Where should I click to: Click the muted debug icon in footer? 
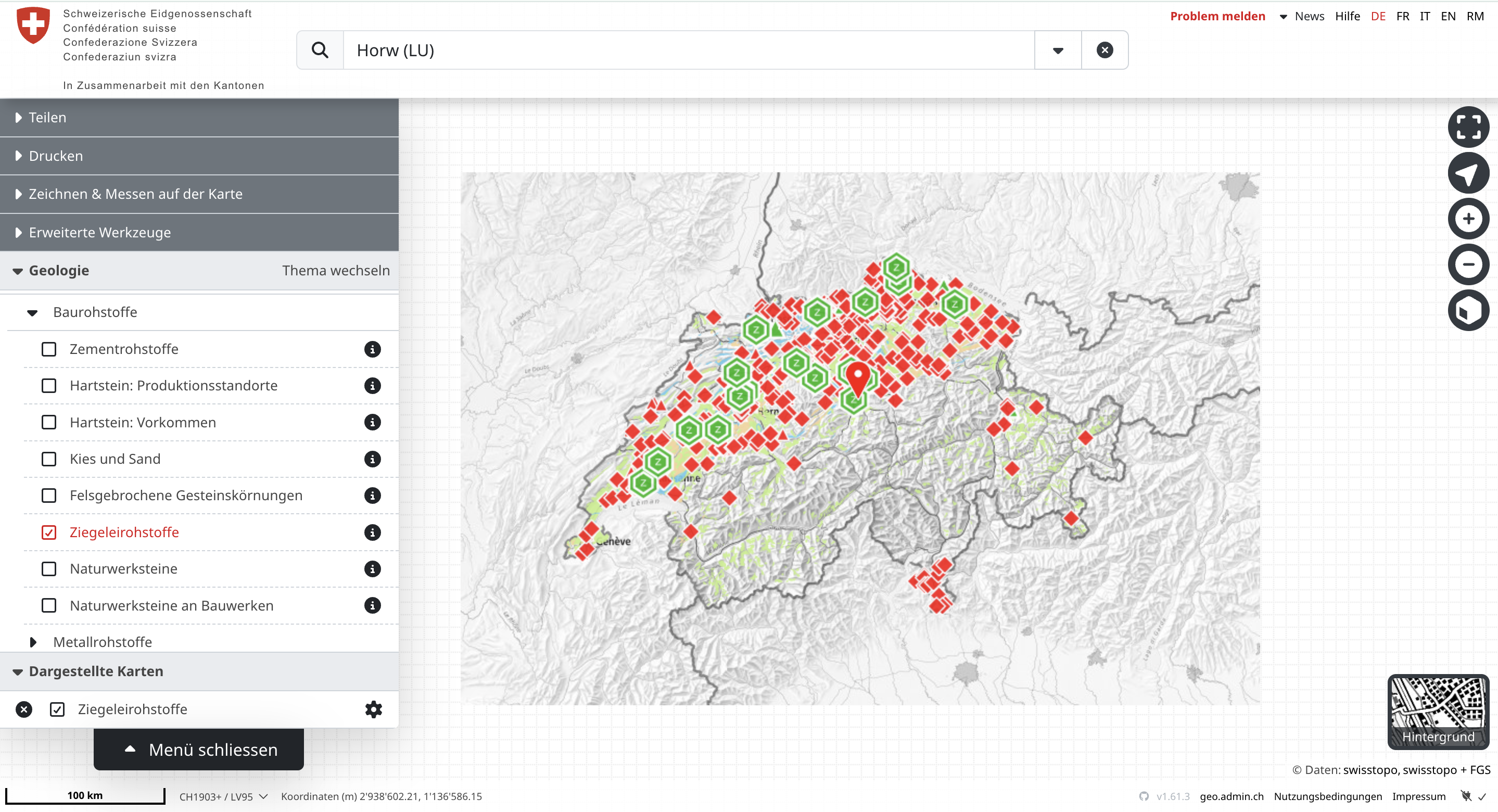1466,796
